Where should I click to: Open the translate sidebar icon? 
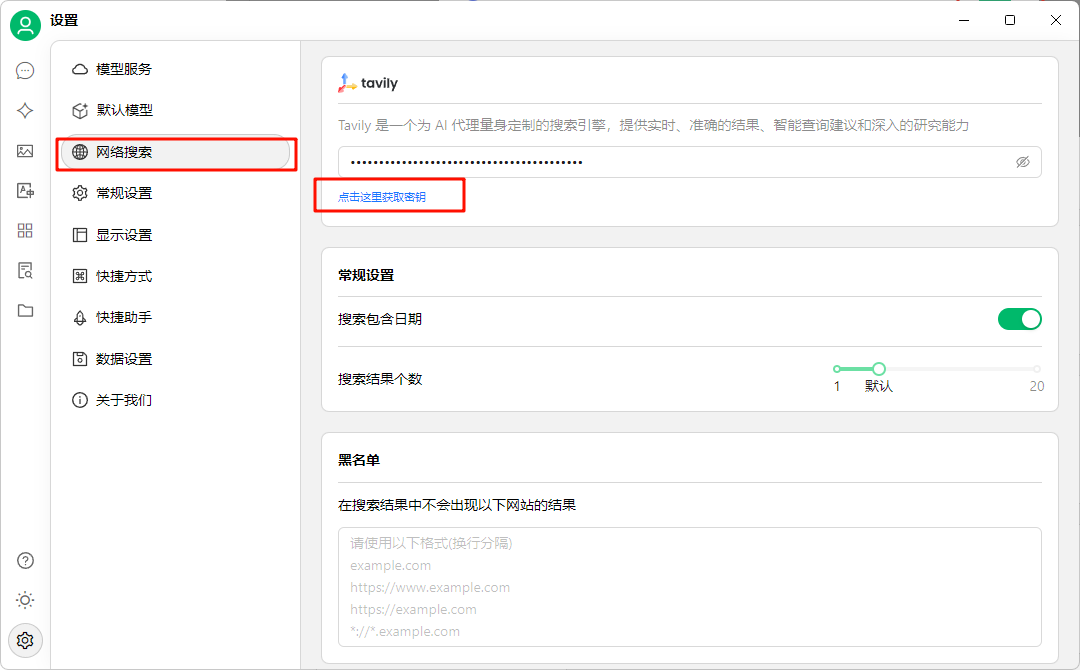[x=25, y=191]
